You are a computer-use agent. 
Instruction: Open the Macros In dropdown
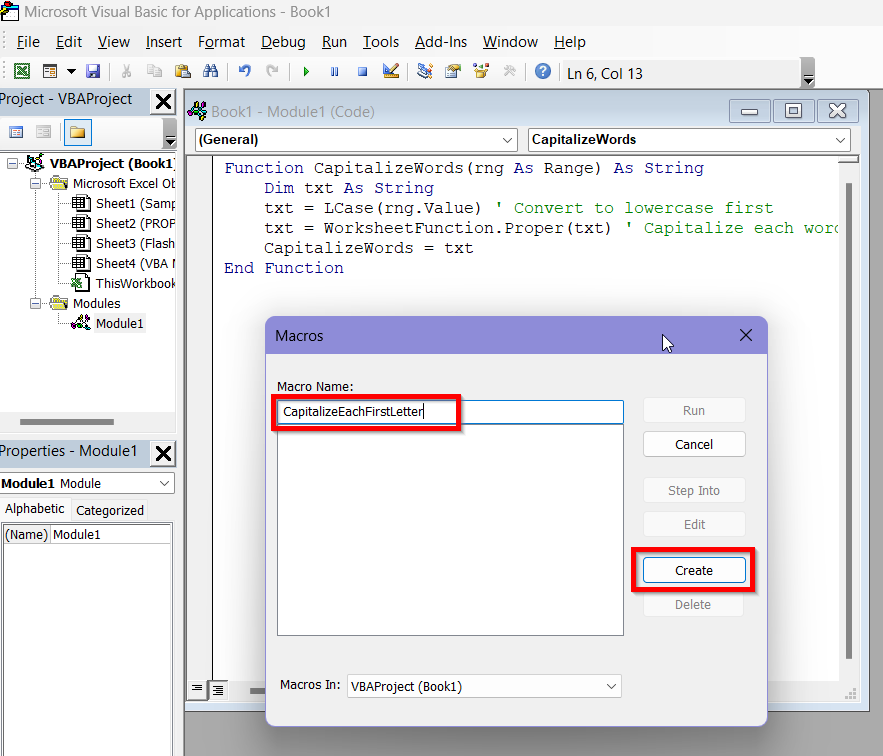pos(484,687)
